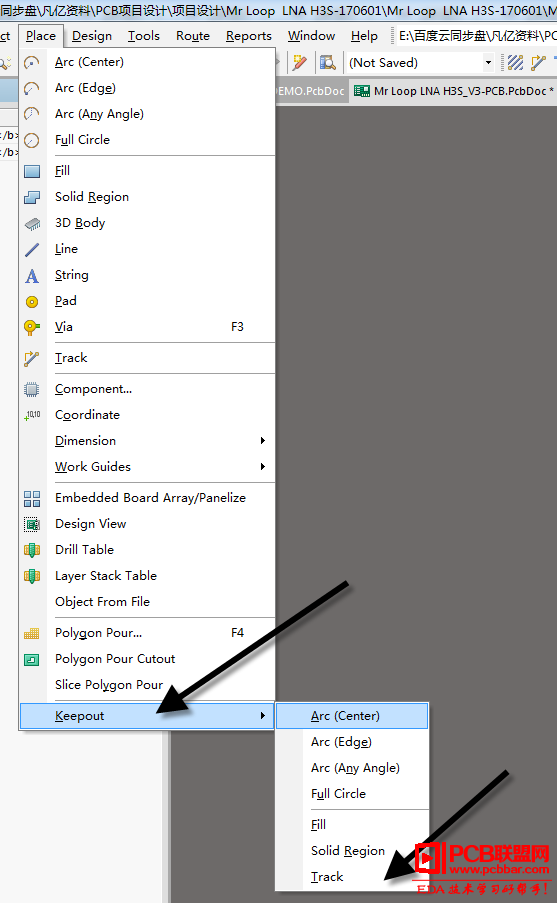The image size is (557, 903).
Task: Select Arc (Center) icon in Place menu
Action: (32, 62)
